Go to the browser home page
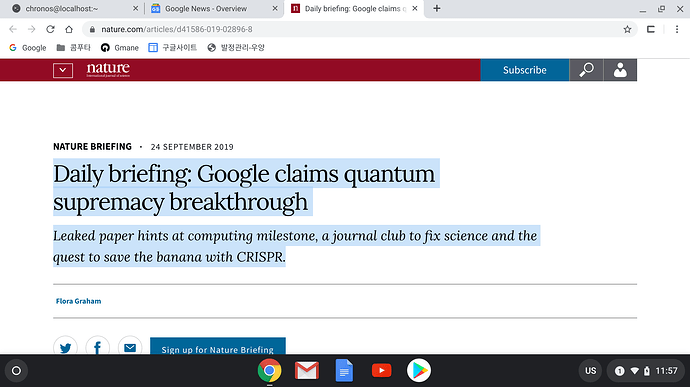Image resolution: width=690 pixels, height=387 pixels. (69, 29)
